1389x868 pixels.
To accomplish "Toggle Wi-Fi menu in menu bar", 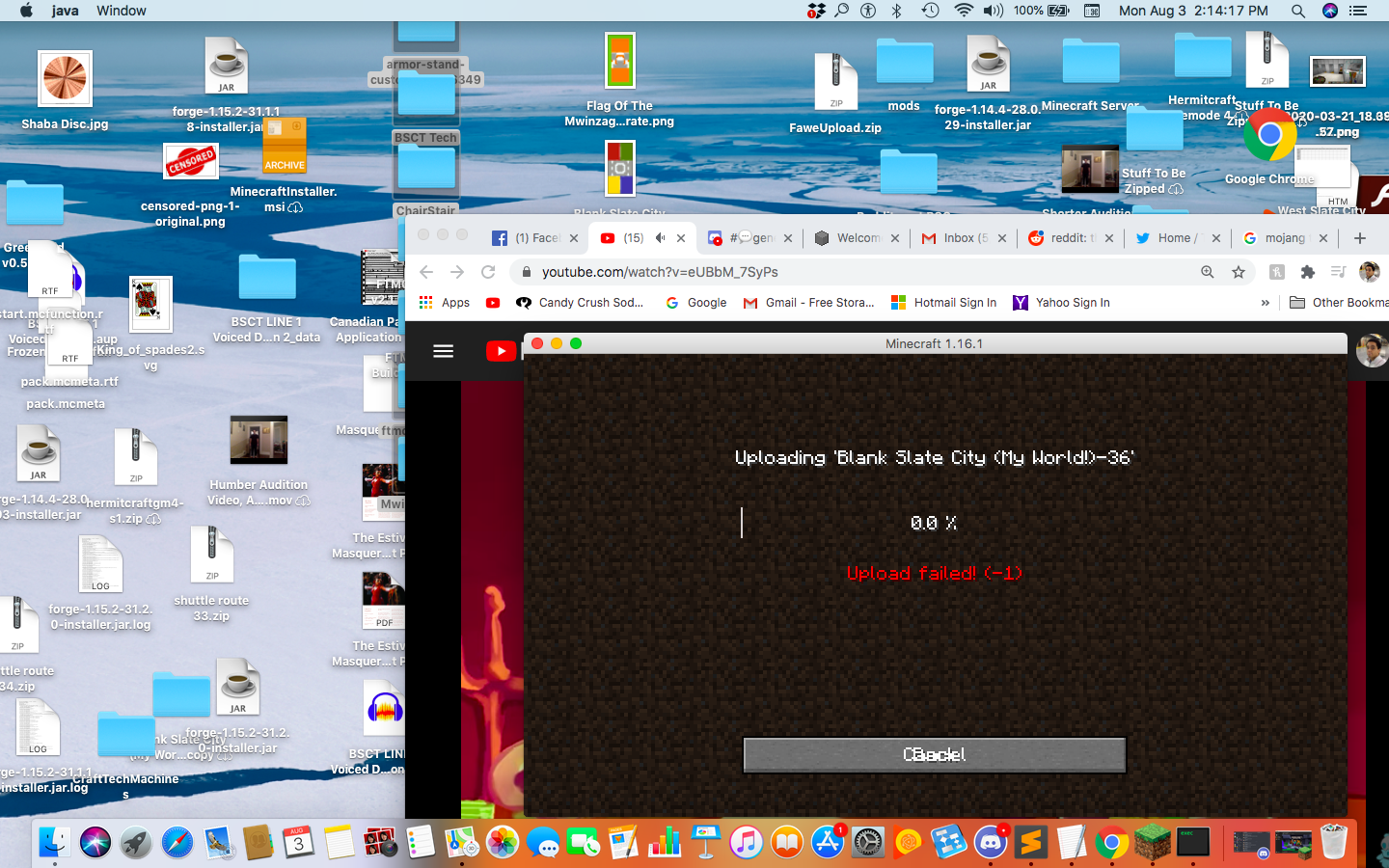I will click(x=963, y=11).
